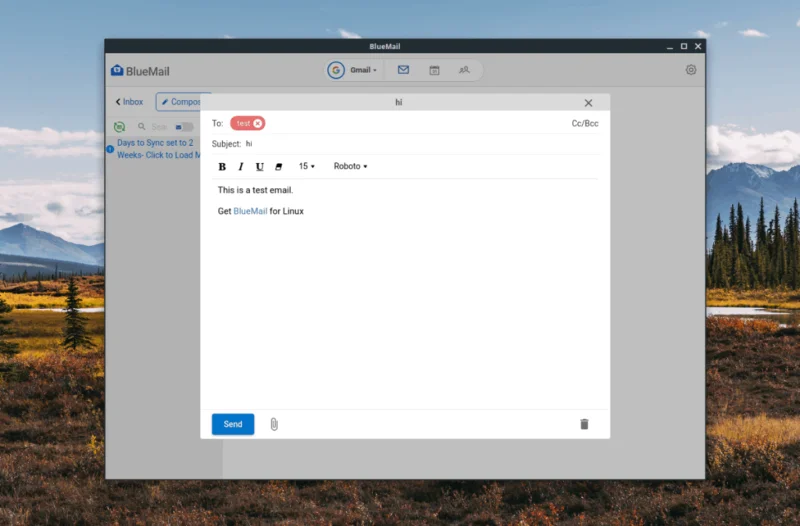
Task: Toggle the unread filter switch
Action: (184, 127)
